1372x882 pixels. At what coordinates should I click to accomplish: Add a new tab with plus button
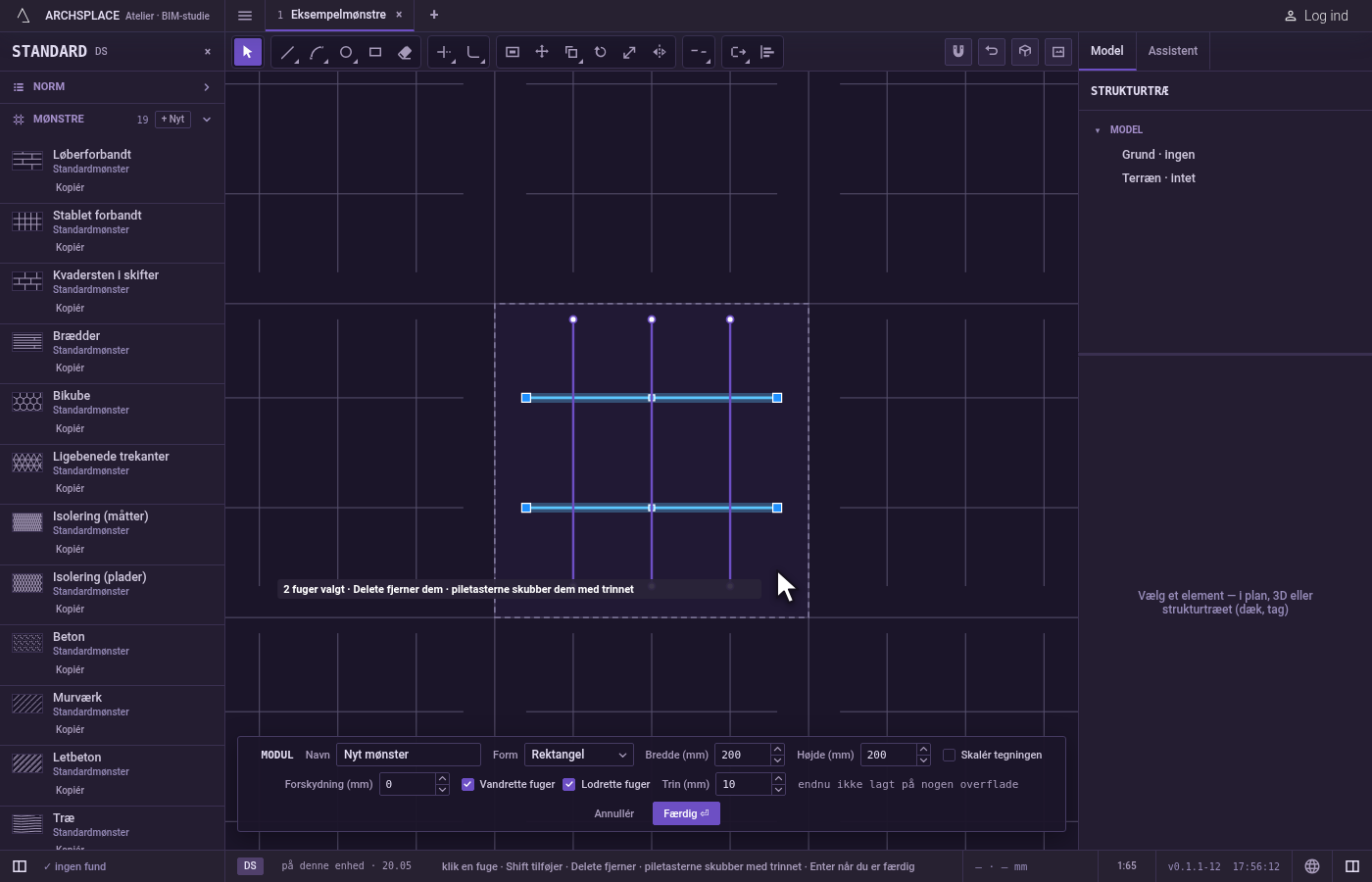(434, 15)
